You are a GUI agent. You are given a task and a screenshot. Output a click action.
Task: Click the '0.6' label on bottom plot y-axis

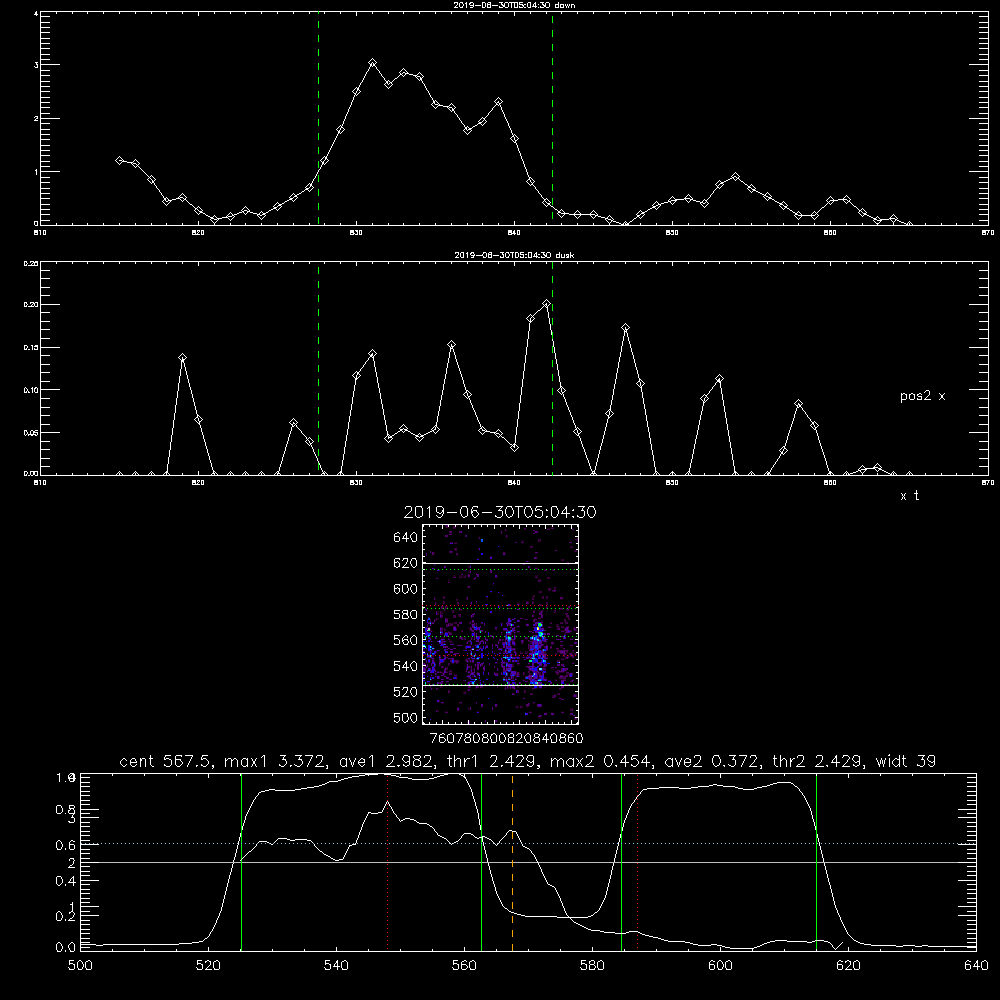[x=66, y=846]
